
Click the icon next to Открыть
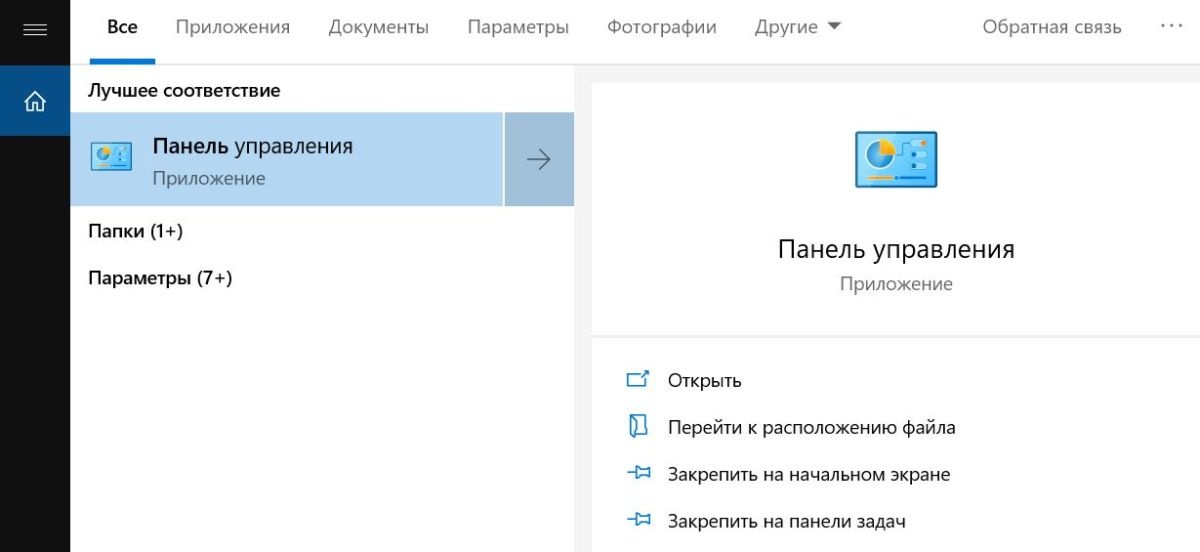tap(638, 380)
